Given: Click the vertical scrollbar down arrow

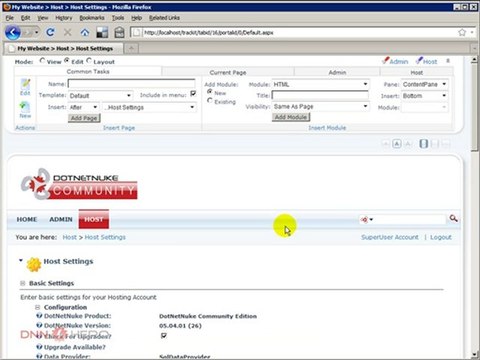Looking at the screenshot, I should 474,354.
